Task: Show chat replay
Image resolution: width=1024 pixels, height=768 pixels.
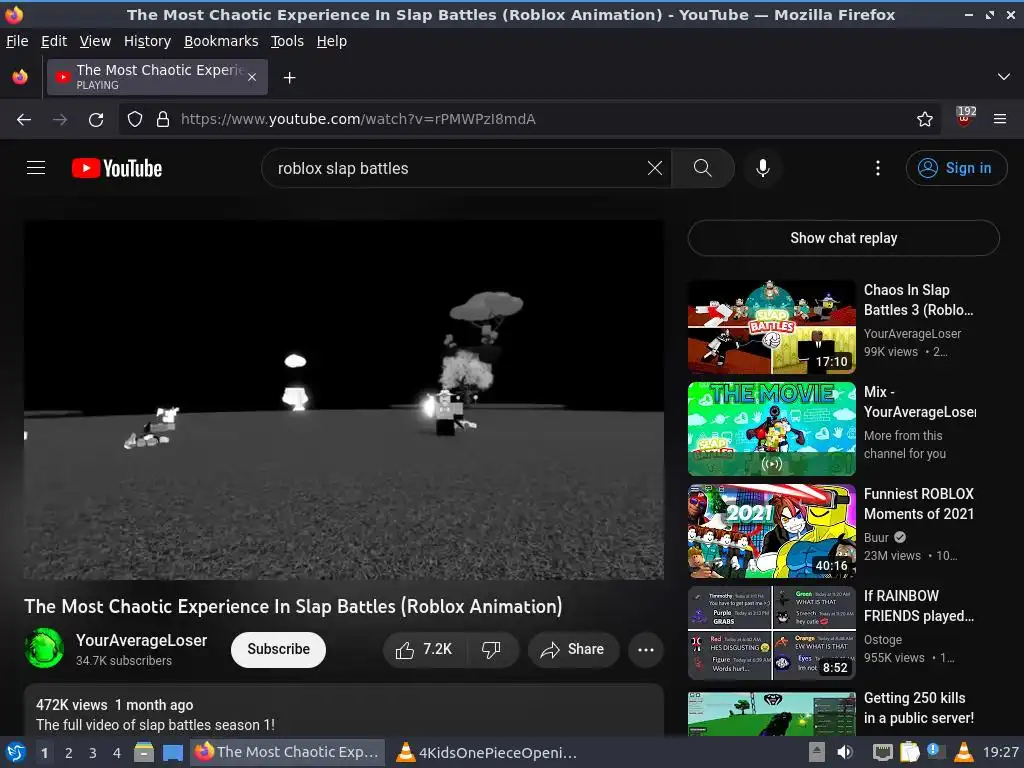Action: [843, 238]
